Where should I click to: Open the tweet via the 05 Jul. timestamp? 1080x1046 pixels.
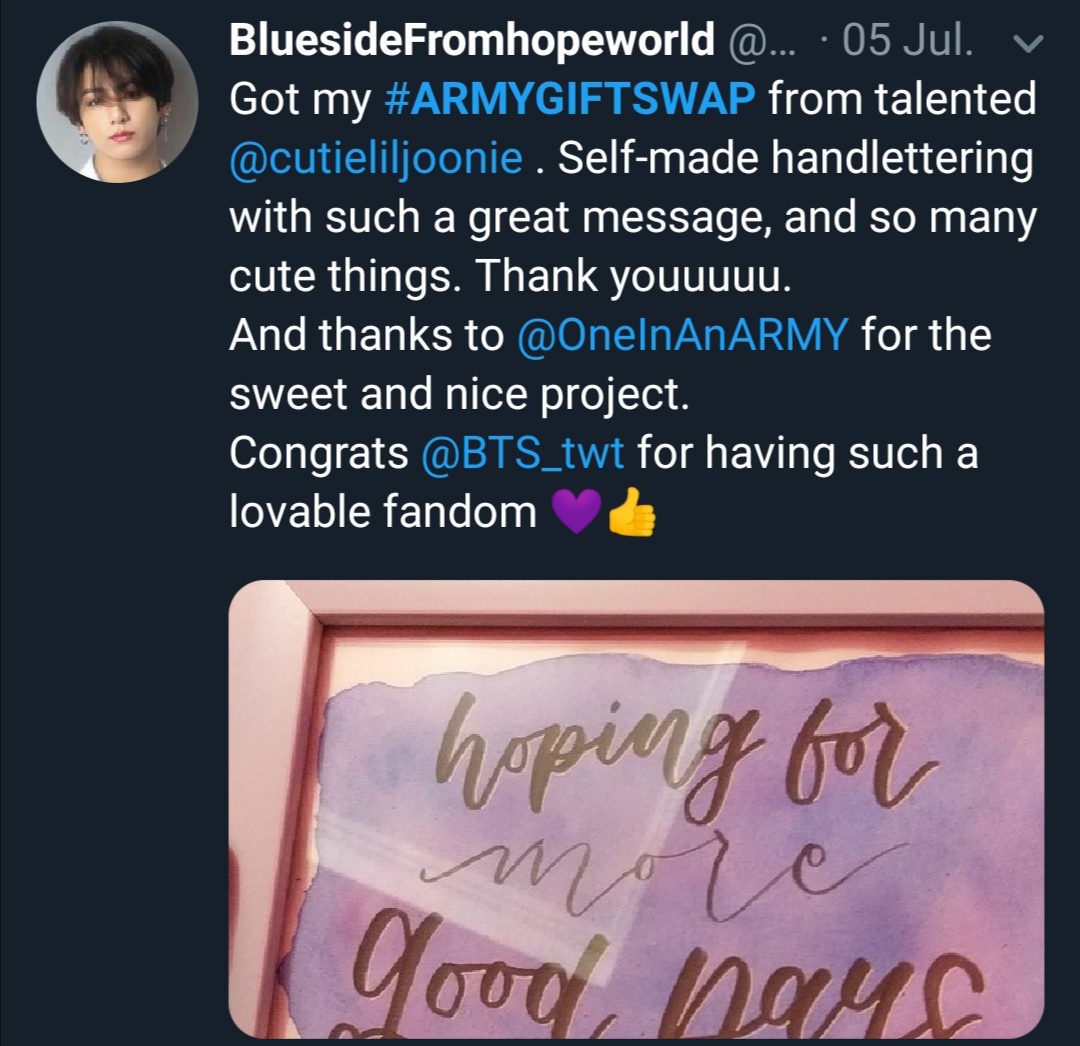883,40
